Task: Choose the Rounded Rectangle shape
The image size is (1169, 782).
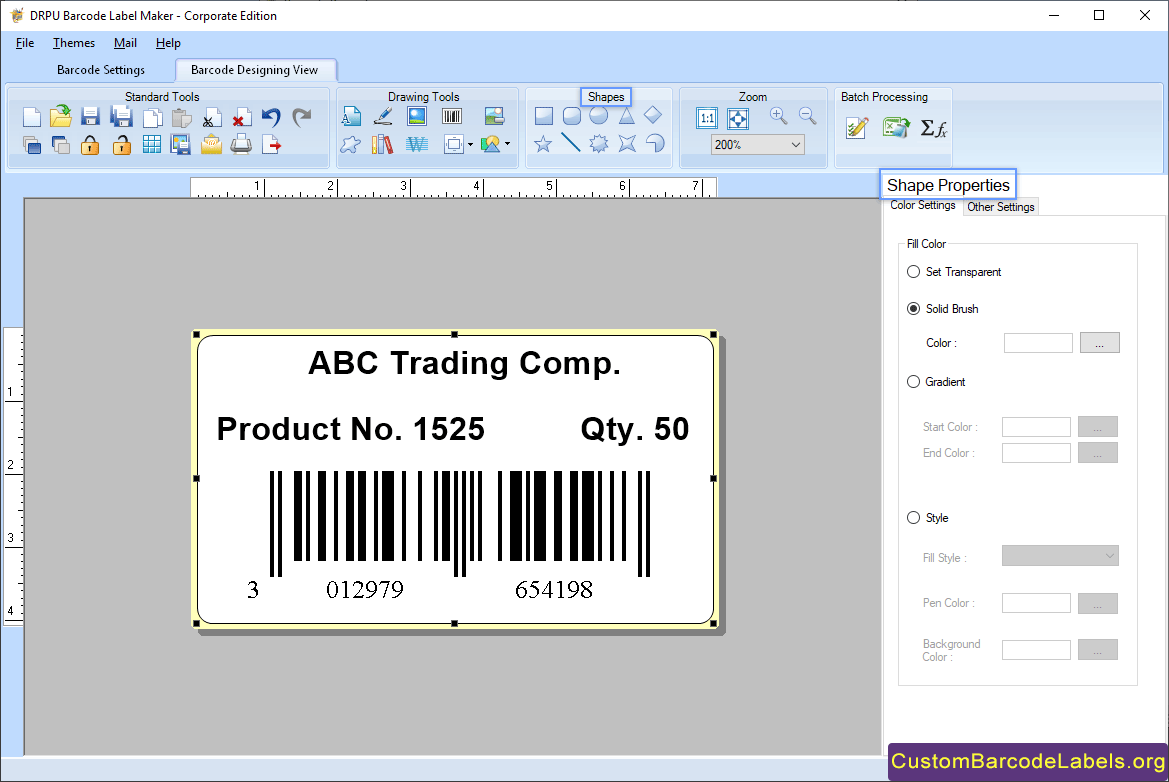Action: point(572,116)
